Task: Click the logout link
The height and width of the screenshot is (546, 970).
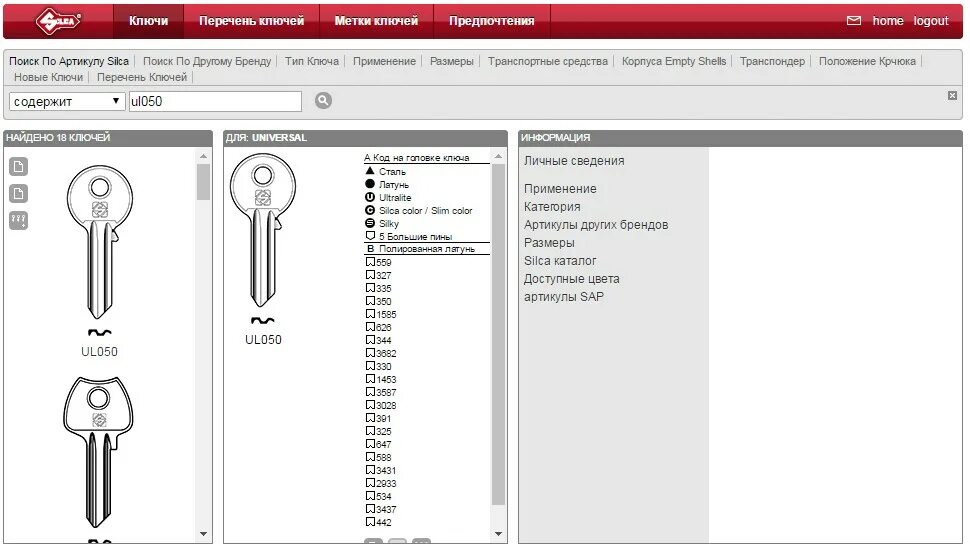Action: (x=931, y=21)
